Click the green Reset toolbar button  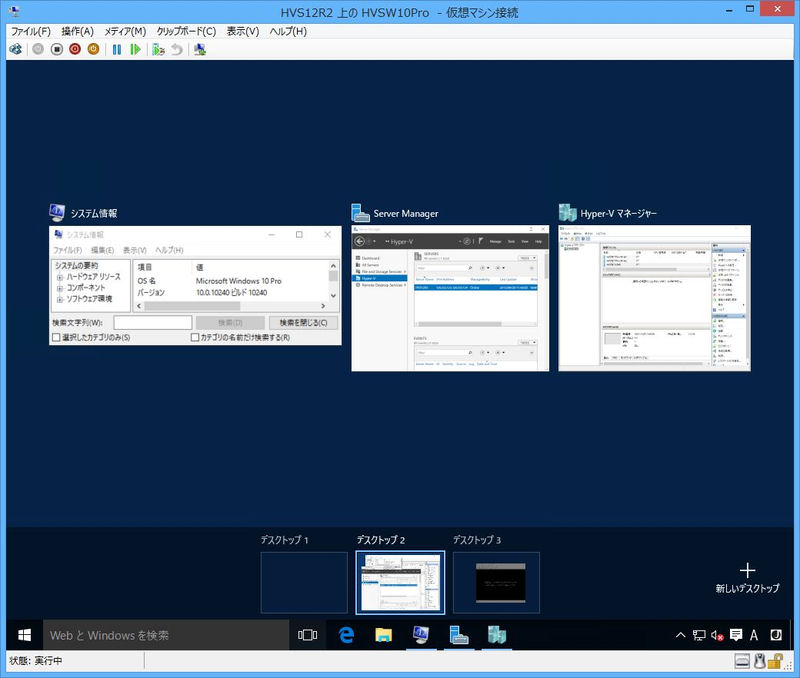point(135,49)
